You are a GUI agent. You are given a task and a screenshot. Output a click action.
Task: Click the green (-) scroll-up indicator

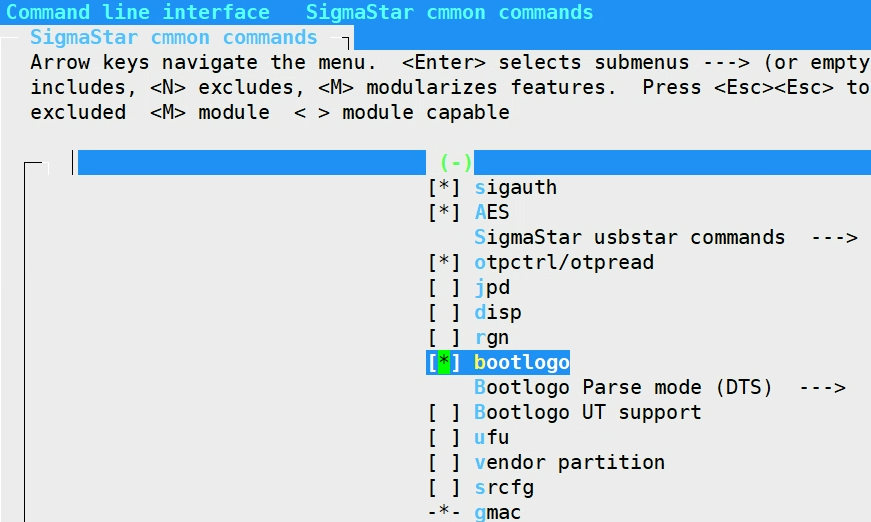click(x=455, y=163)
